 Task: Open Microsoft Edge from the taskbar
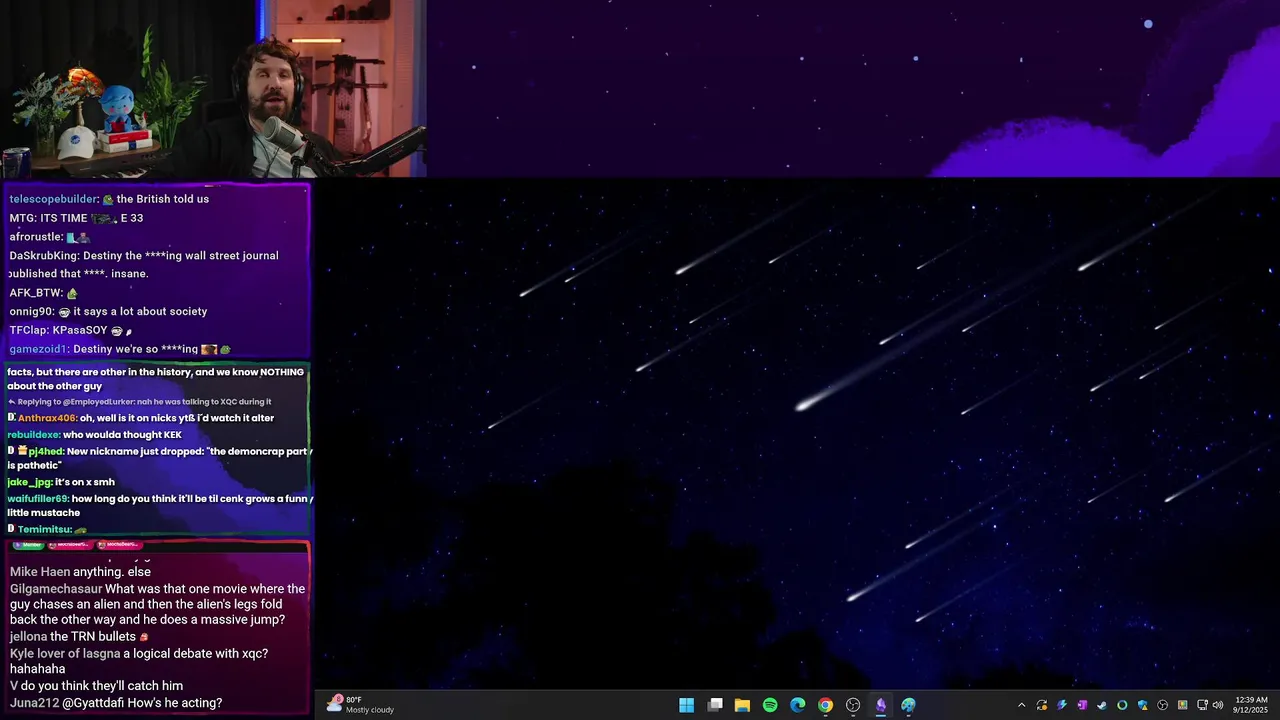point(797,705)
